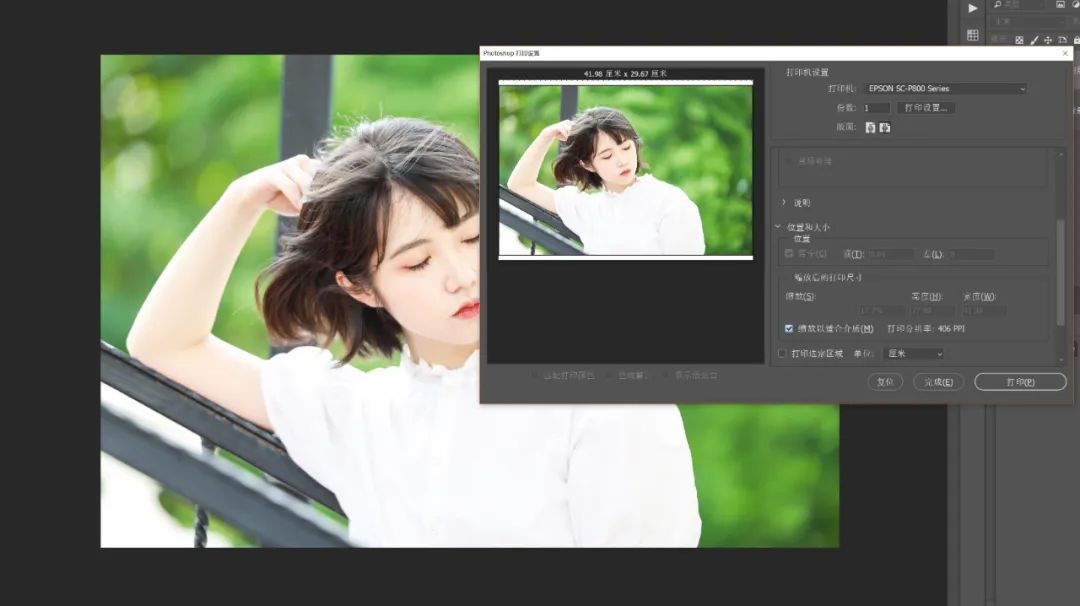Select the landscape orientation icon
The image size is (1080, 606).
point(884,128)
